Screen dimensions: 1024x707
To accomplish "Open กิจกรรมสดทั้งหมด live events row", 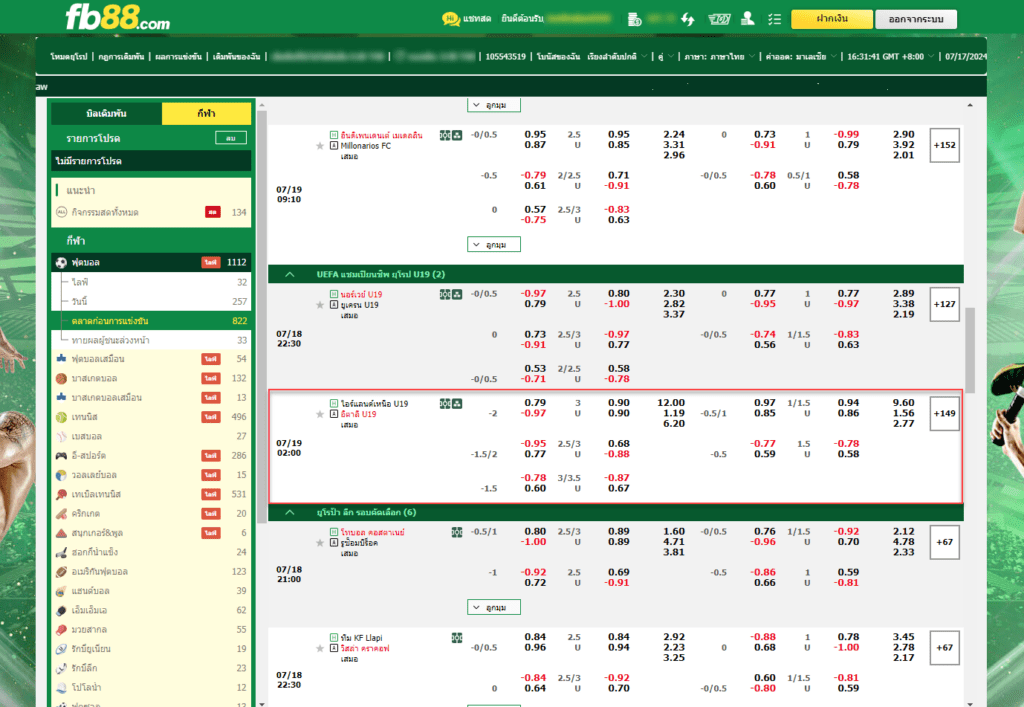I will click(152, 212).
